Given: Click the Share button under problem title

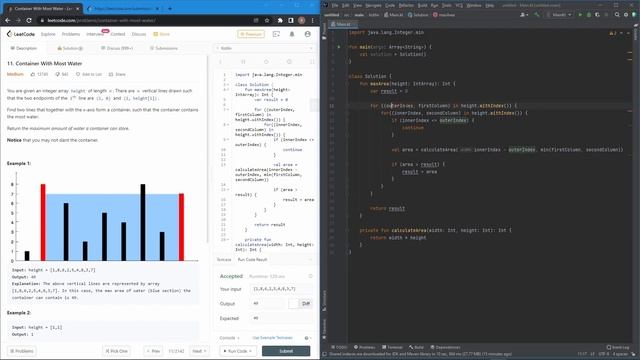Looking at the screenshot, I should (117, 74).
